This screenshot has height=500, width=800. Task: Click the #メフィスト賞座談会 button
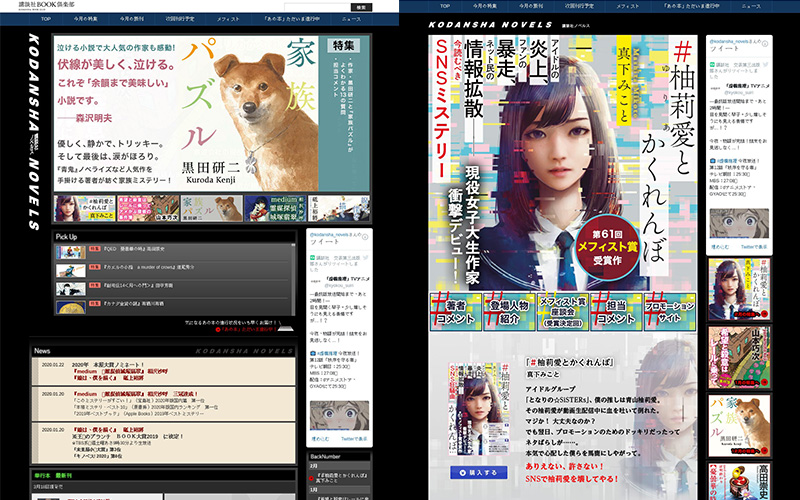pyautogui.click(x=563, y=312)
